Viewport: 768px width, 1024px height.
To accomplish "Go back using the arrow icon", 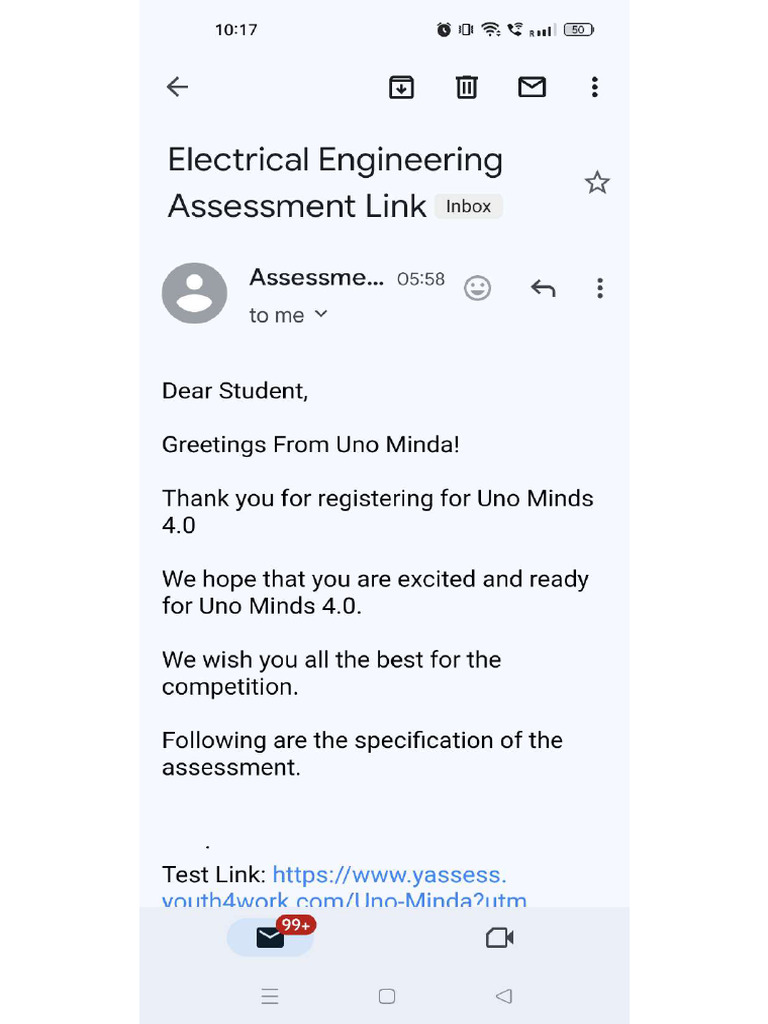I will pyautogui.click(x=177, y=87).
